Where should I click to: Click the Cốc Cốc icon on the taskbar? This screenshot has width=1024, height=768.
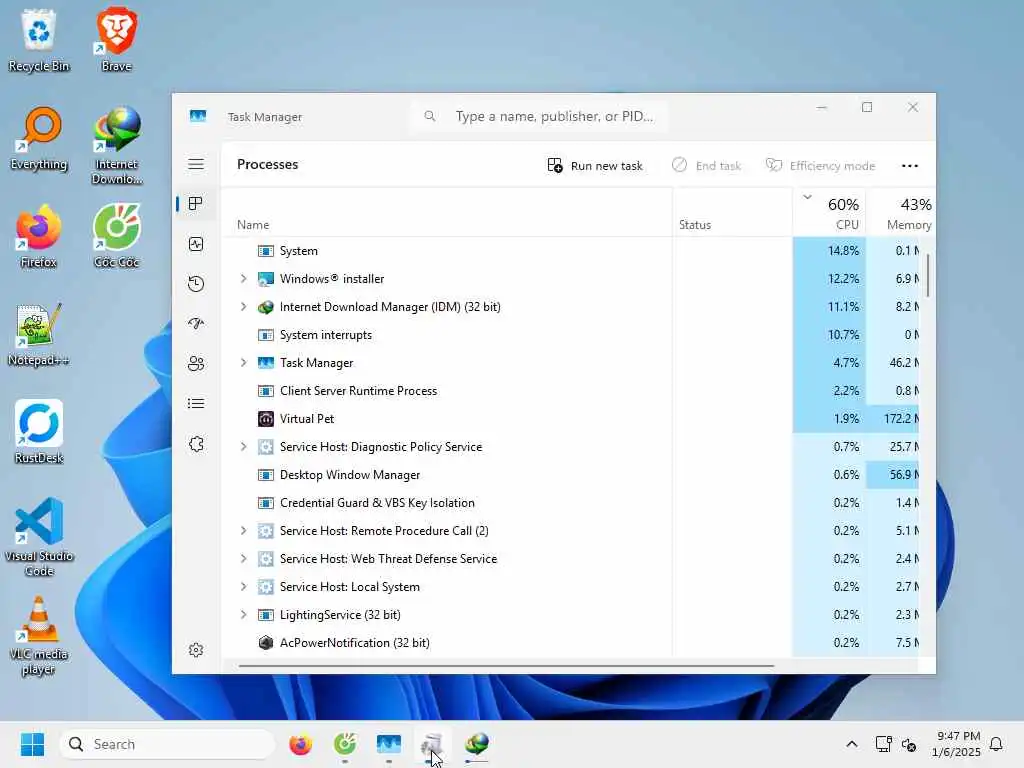point(345,744)
